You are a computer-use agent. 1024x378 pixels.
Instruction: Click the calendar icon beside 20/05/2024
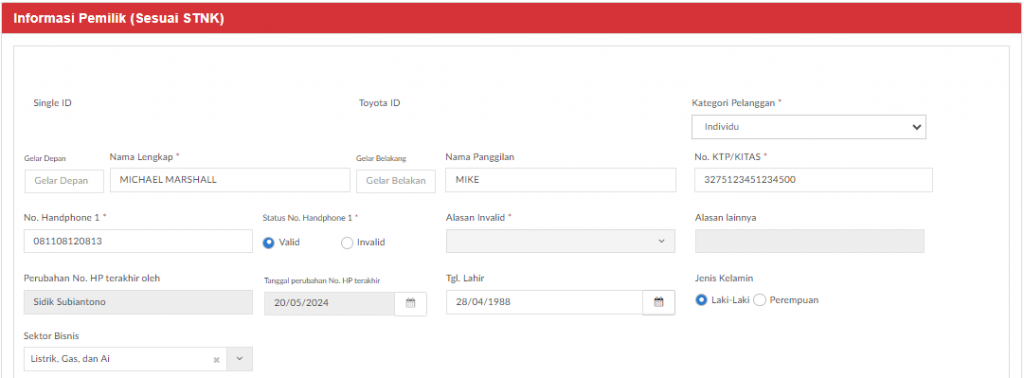[411, 304]
